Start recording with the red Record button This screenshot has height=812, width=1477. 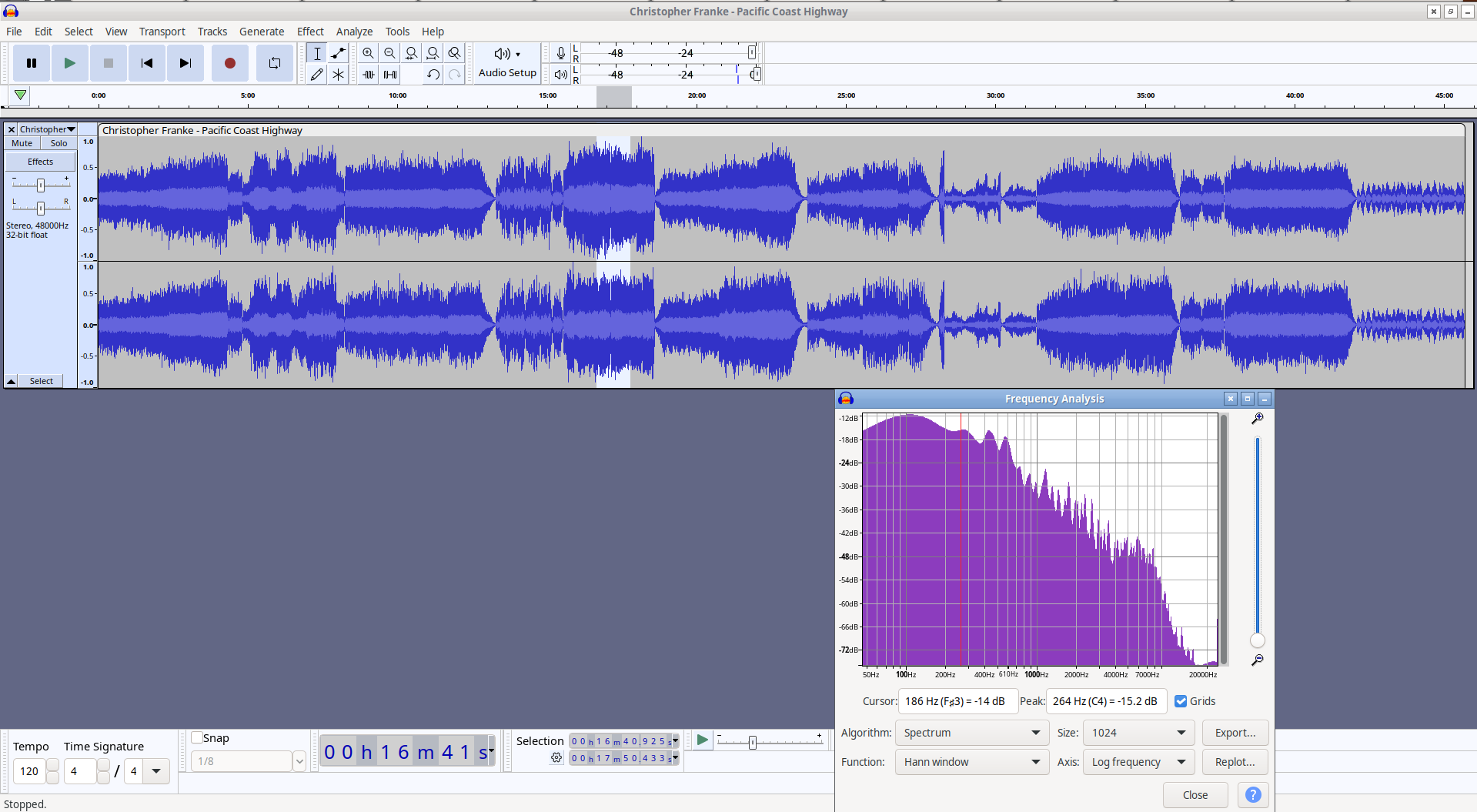pyautogui.click(x=229, y=63)
